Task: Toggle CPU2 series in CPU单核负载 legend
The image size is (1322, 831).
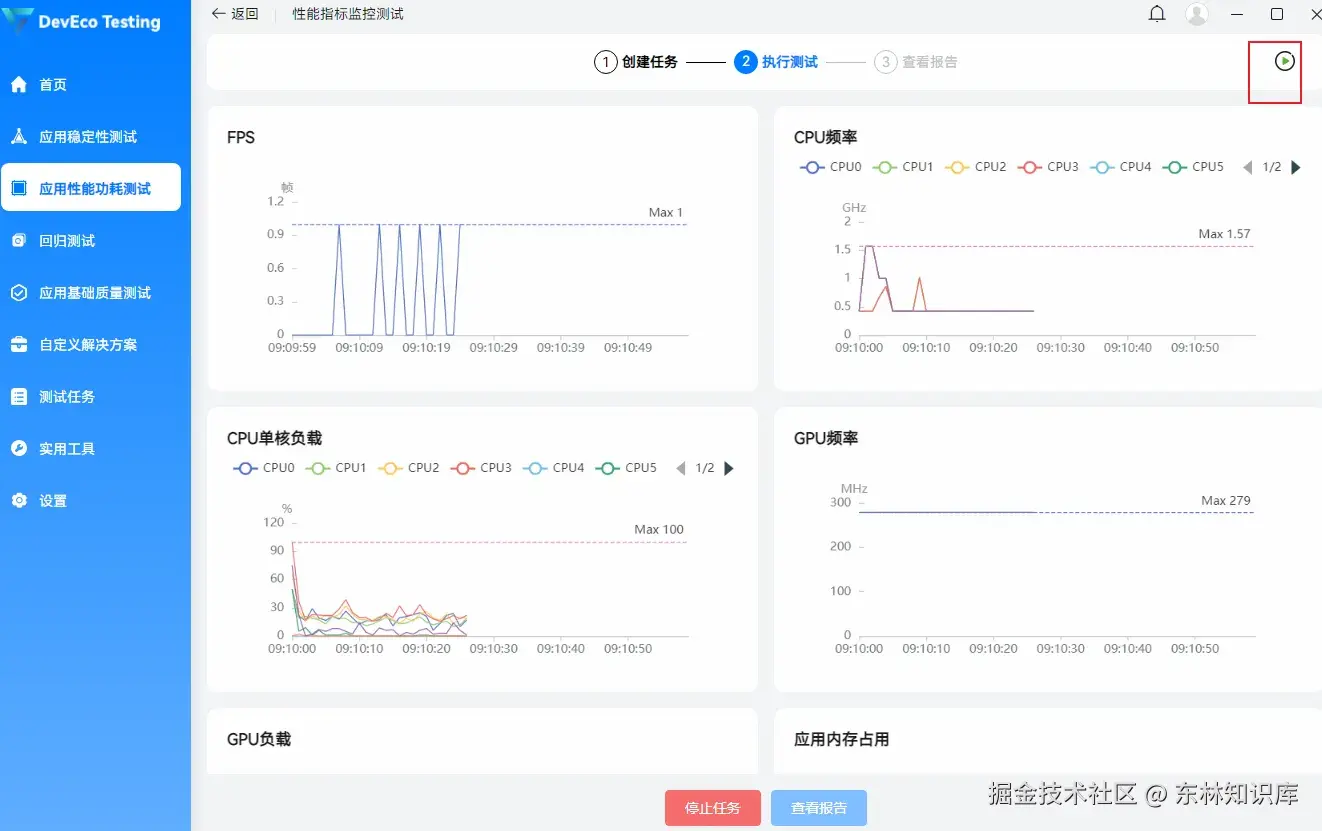Action: point(409,468)
